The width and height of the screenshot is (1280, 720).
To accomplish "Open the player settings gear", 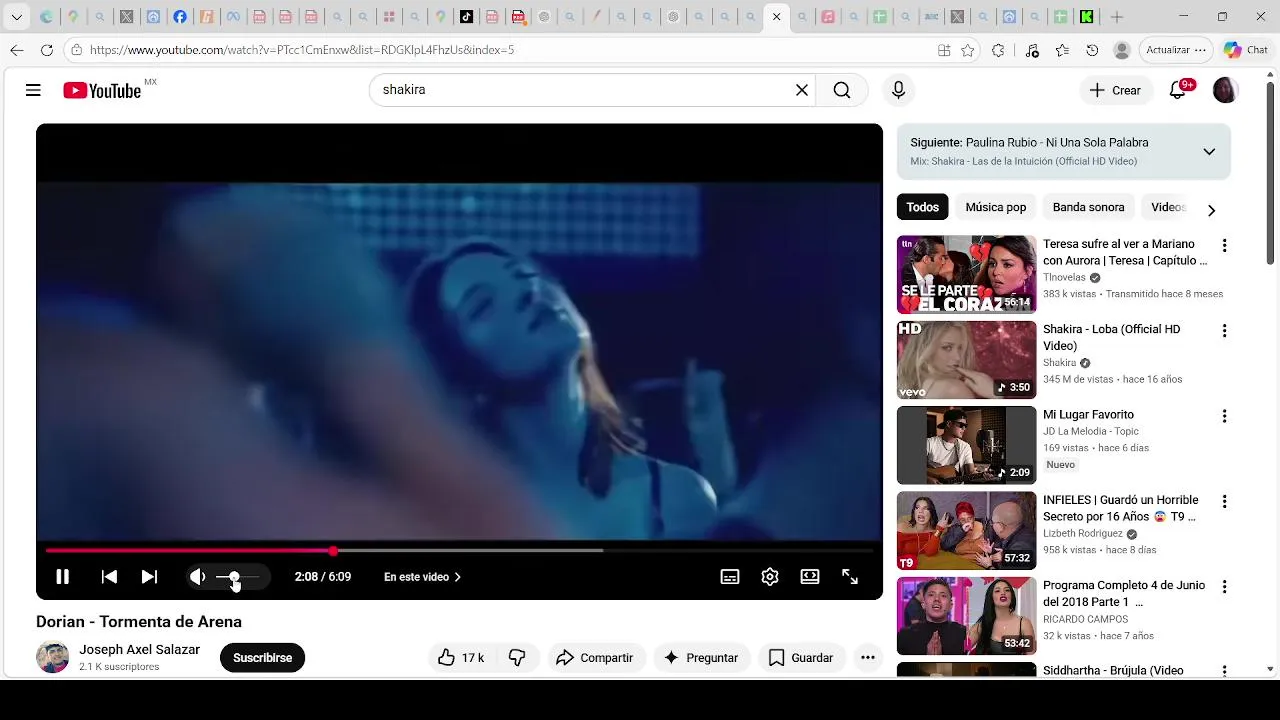I will pyautogui.click(x=770, y=577).
